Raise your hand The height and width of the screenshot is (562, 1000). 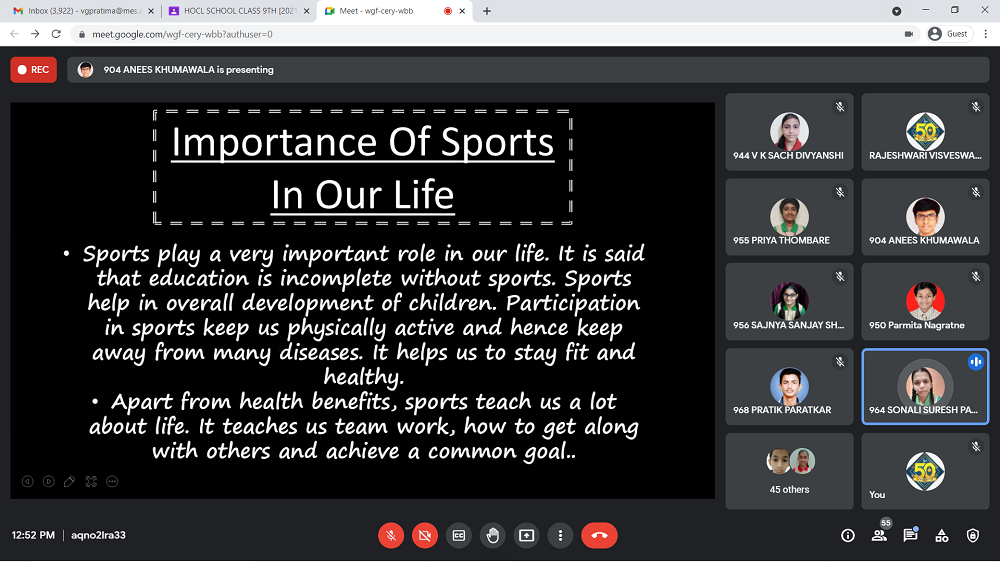[493, 535]
